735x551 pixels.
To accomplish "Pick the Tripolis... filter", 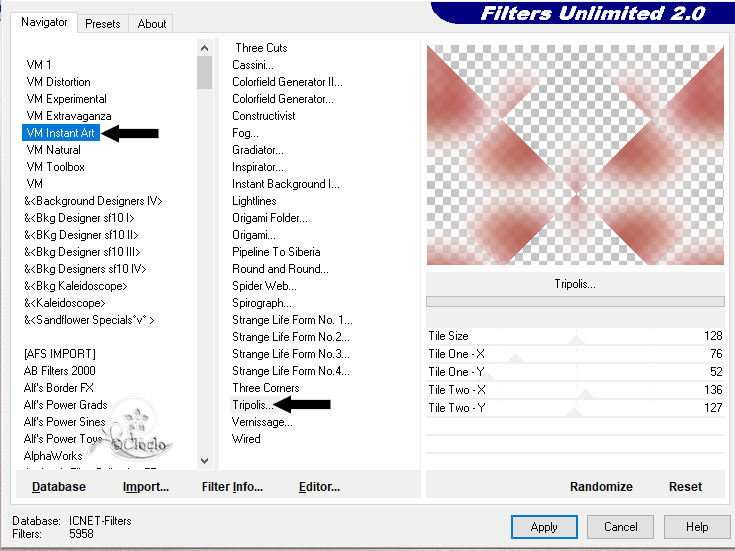I will point(252,405).
